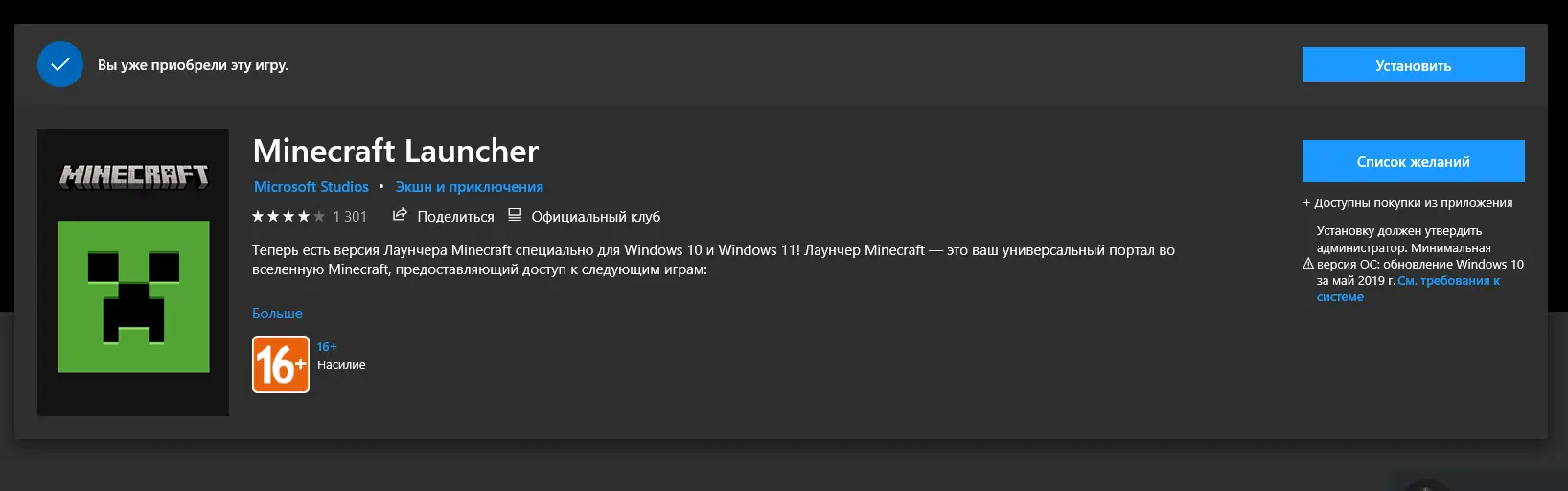1568x491 pixels.
Task: Open the См. требования к системе link
Action: click(1408, 289)
